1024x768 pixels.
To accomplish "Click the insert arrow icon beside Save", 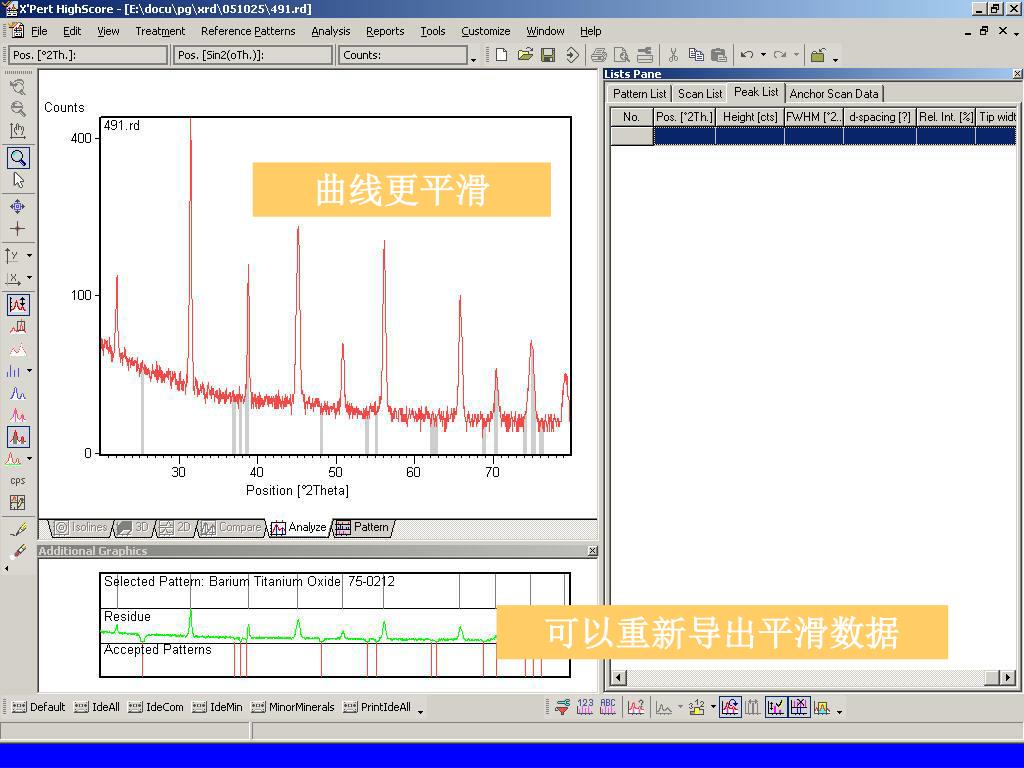I will coord(572,56).
